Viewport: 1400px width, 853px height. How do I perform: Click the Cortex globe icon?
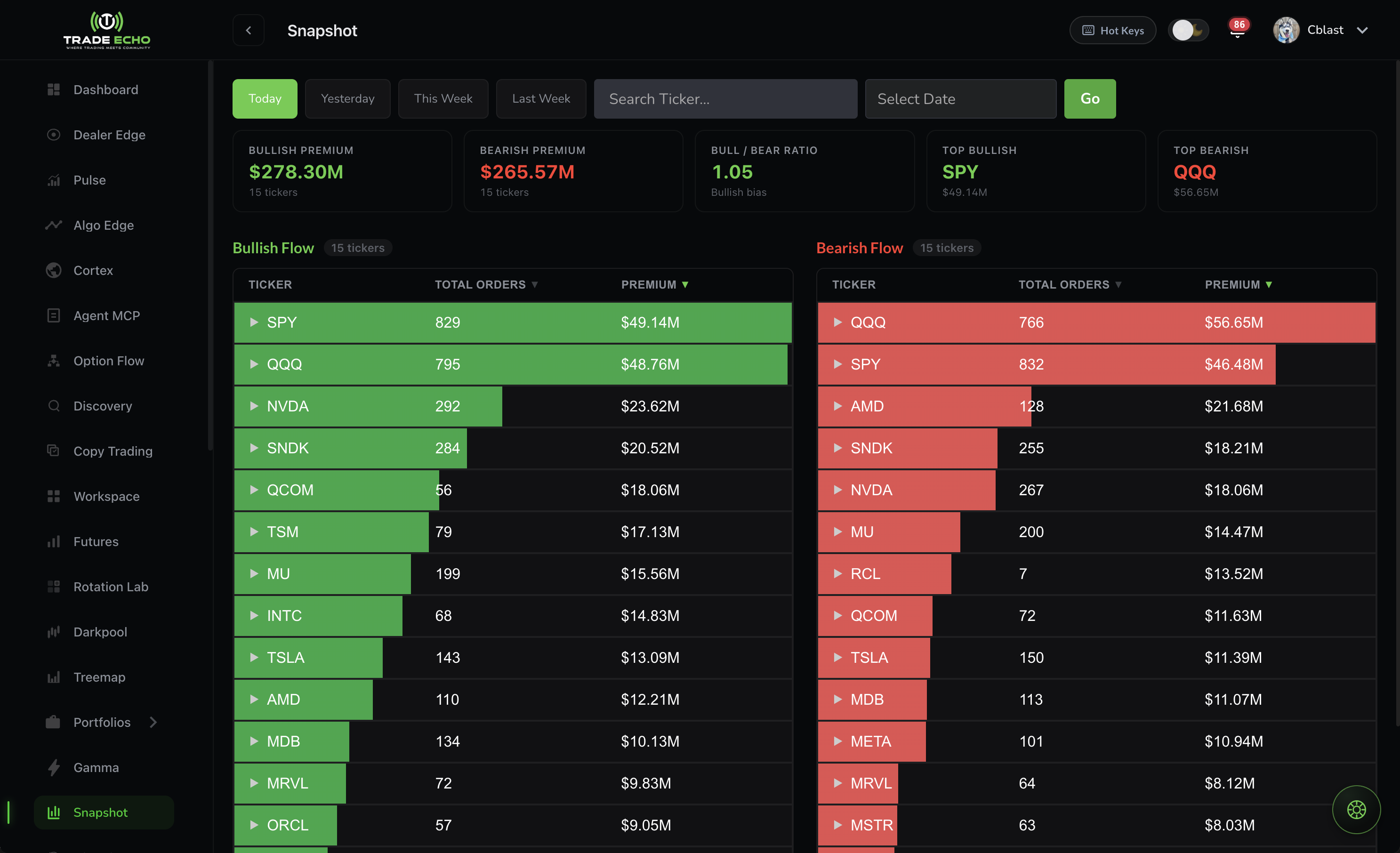point(53,271)
